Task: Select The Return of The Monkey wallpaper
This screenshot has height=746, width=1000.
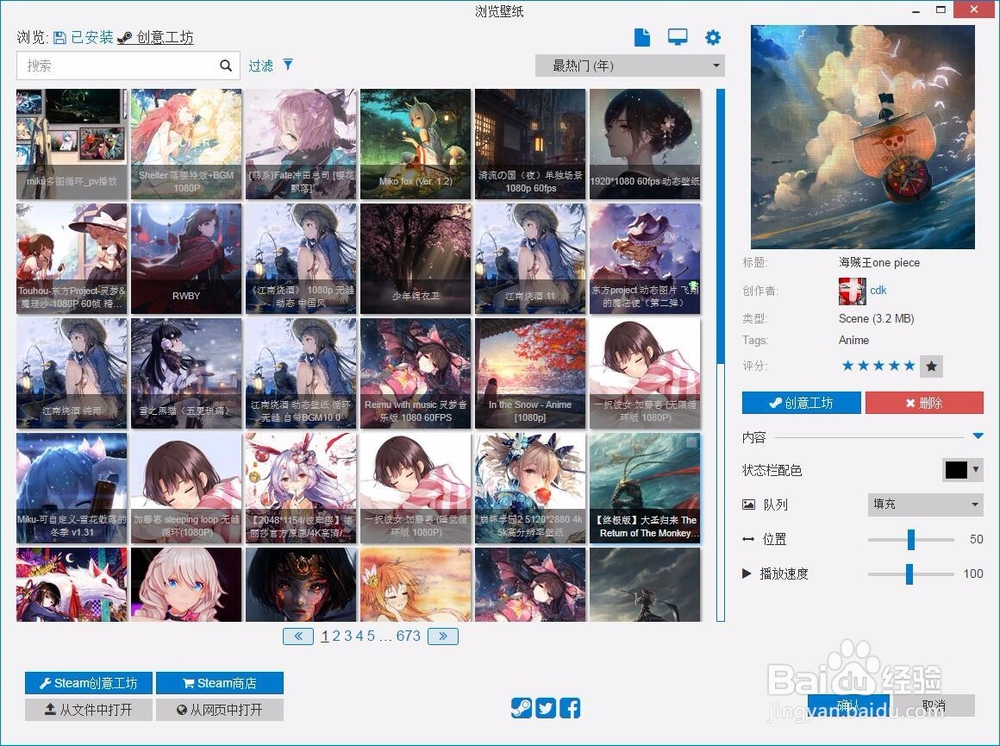Action: pos(645,488)
